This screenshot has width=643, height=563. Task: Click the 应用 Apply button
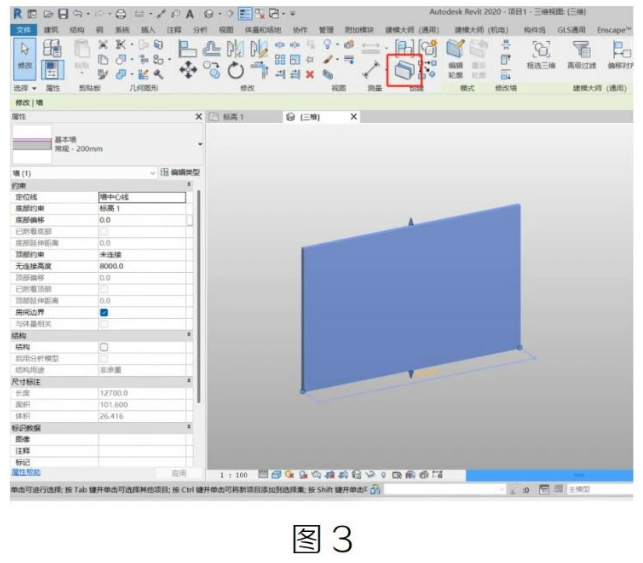pyautogui.click(x=179, y=474)
